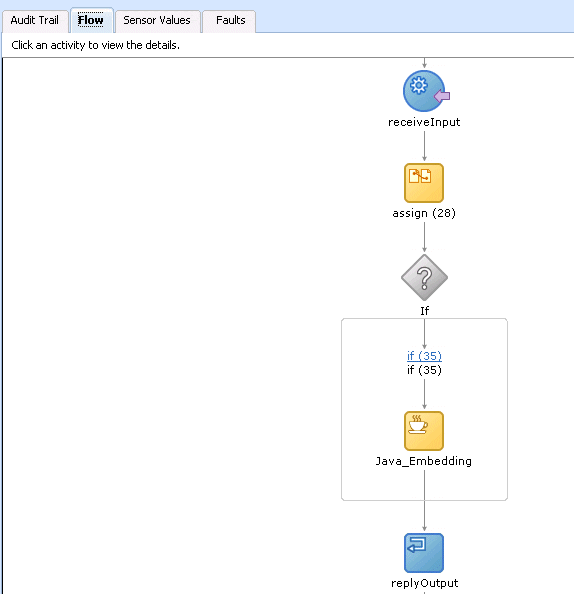Open the receiveInput activity icon
This screenshot has width=574, height=594.
click(x=425, y=91)
